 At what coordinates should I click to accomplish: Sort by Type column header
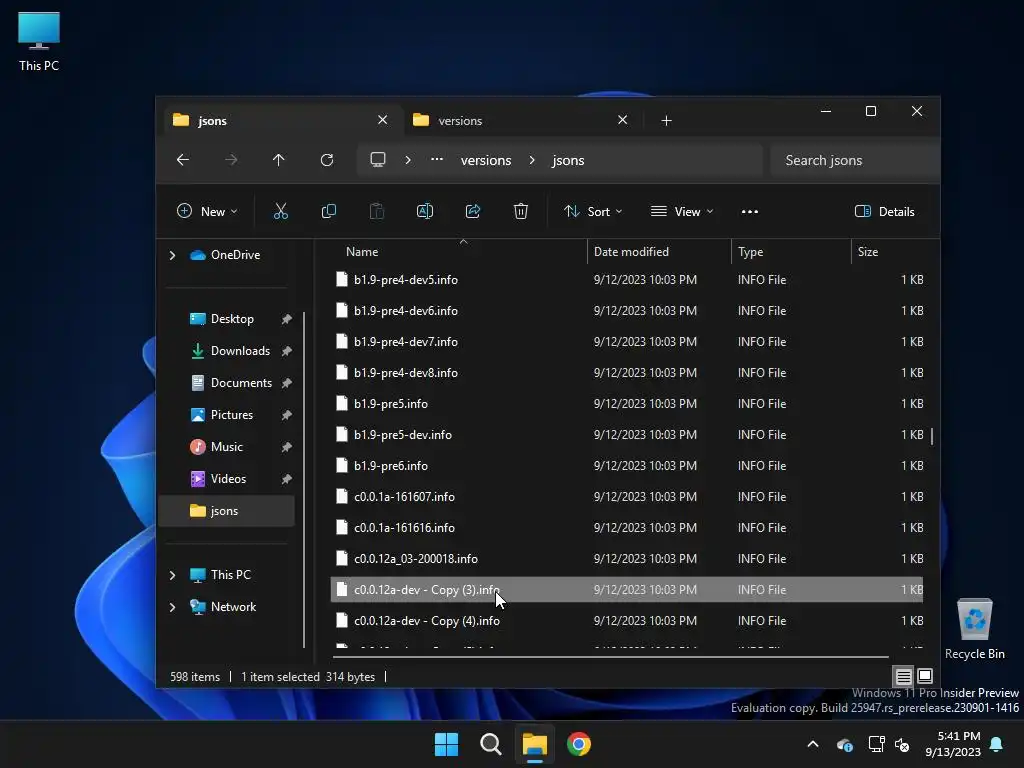pos(792,251)
